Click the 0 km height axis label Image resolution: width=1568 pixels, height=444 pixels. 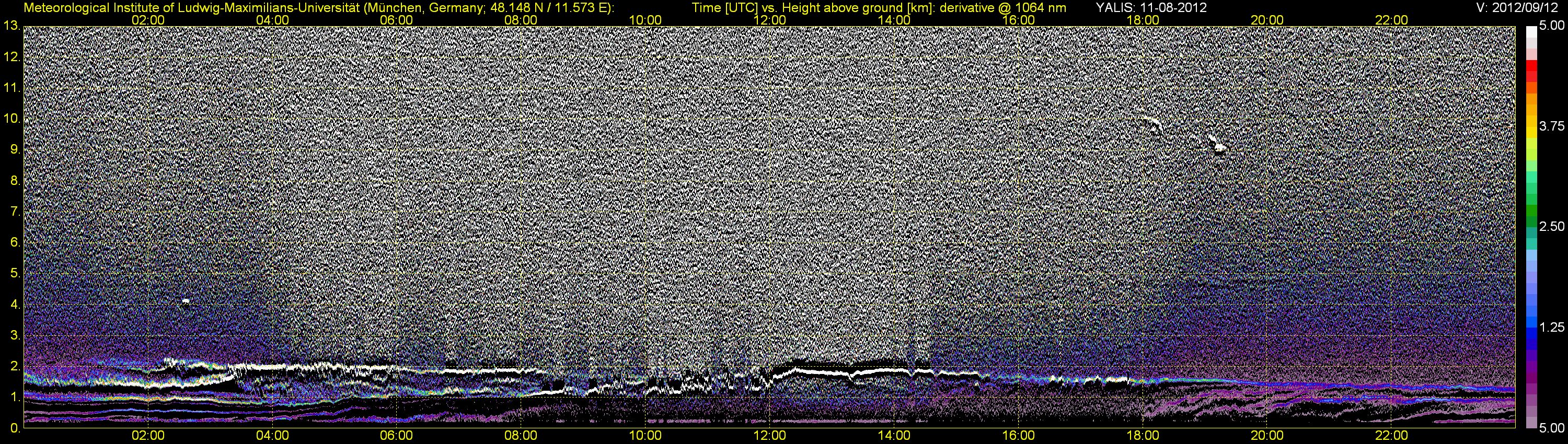point(15,428)
